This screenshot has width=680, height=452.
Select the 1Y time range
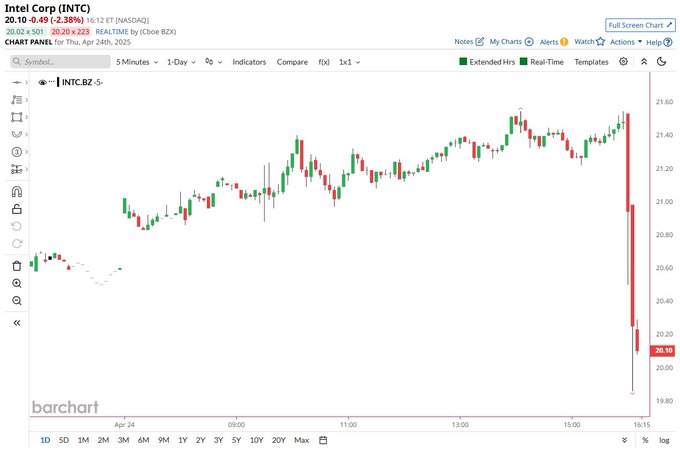tap(183, 440)
